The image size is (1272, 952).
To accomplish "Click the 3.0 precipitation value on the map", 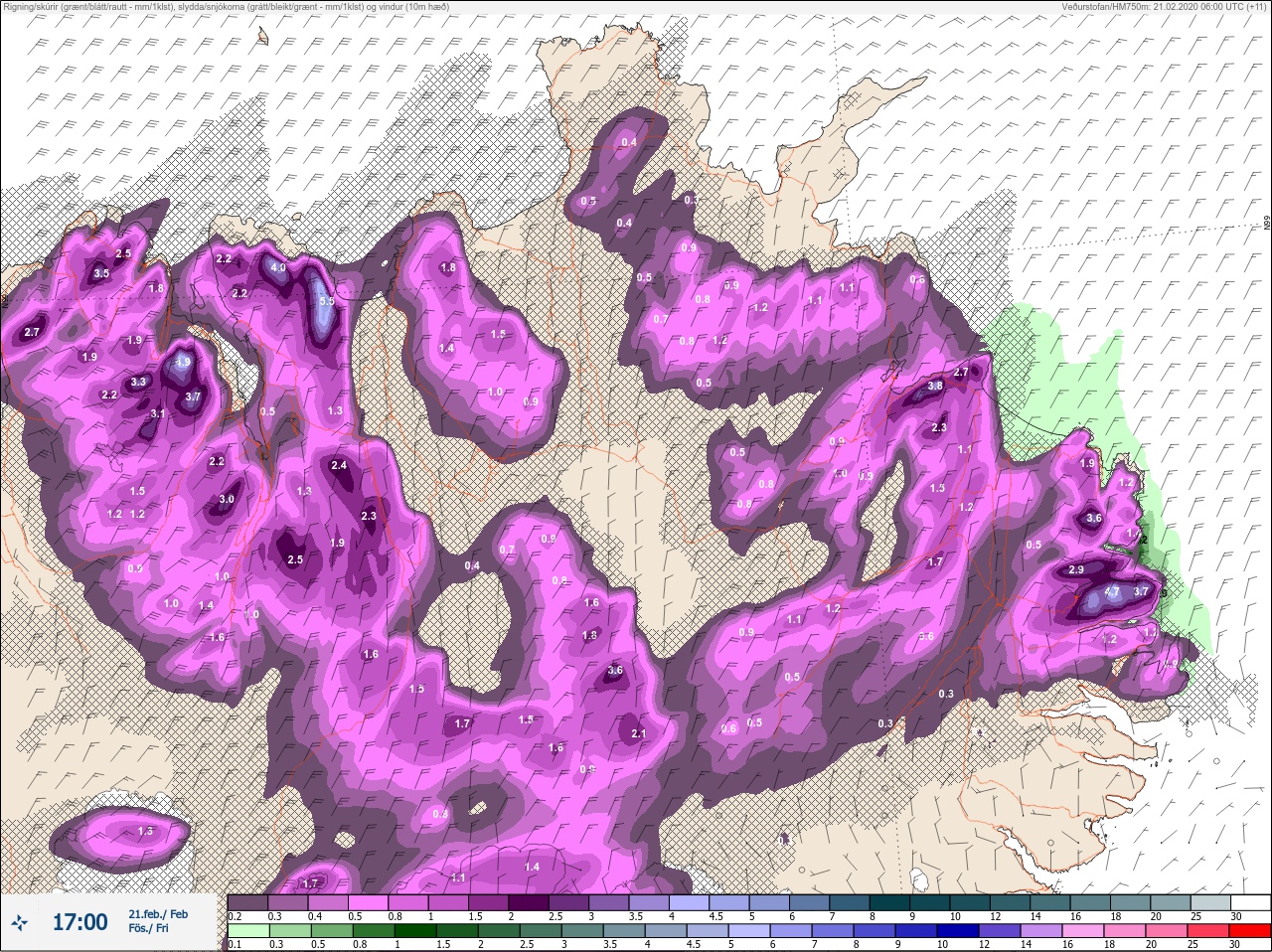I will pos(227,499).
